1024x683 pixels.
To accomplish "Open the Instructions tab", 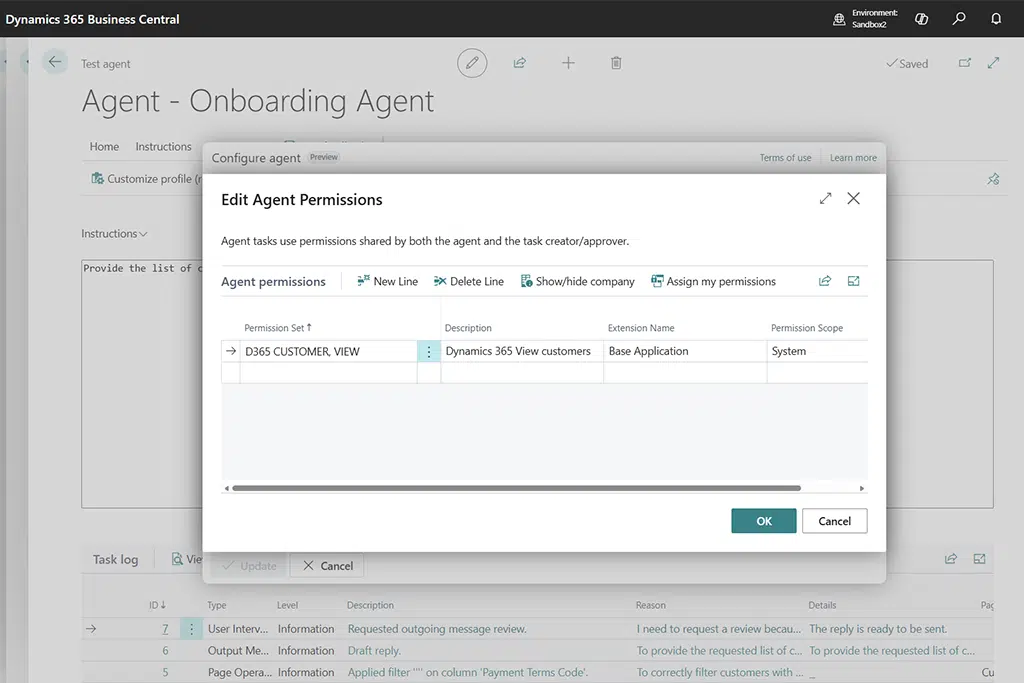I will (x=163, y=146).
